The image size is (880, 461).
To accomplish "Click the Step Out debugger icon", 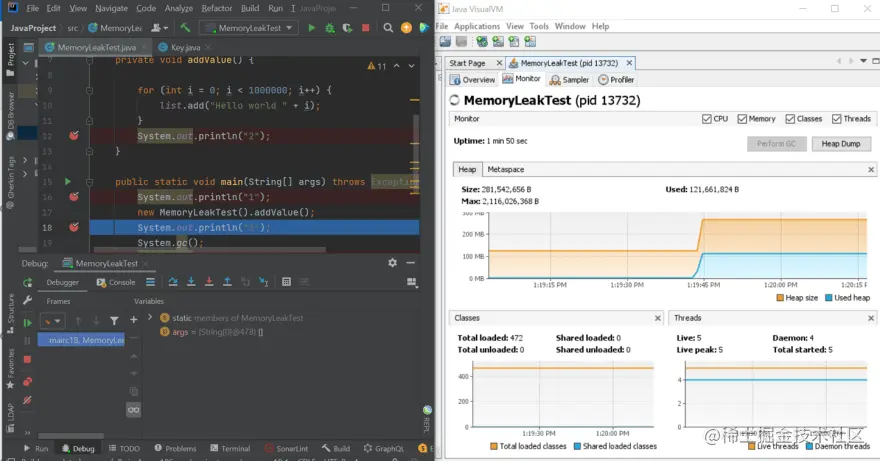I will [227, 282].
